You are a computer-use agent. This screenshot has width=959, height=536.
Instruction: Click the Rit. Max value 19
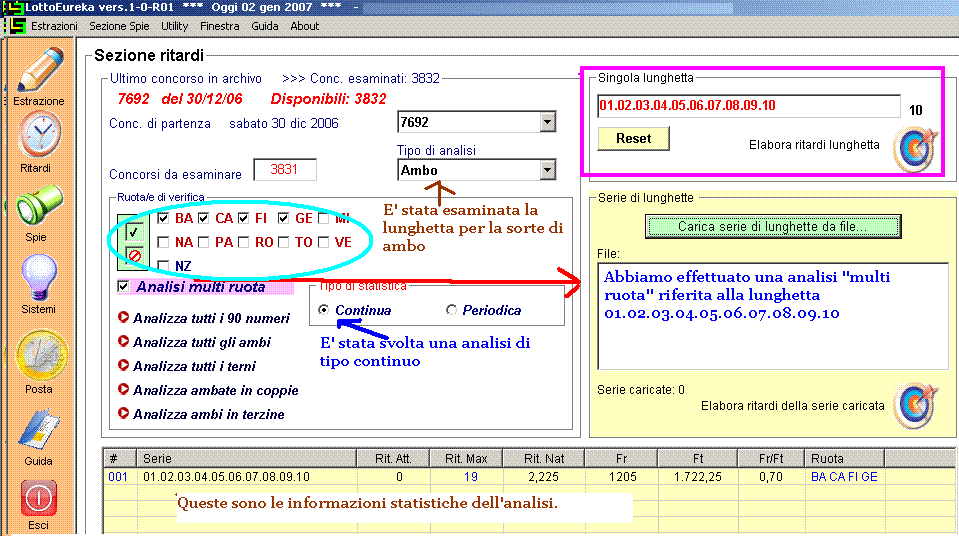(470, 477)
